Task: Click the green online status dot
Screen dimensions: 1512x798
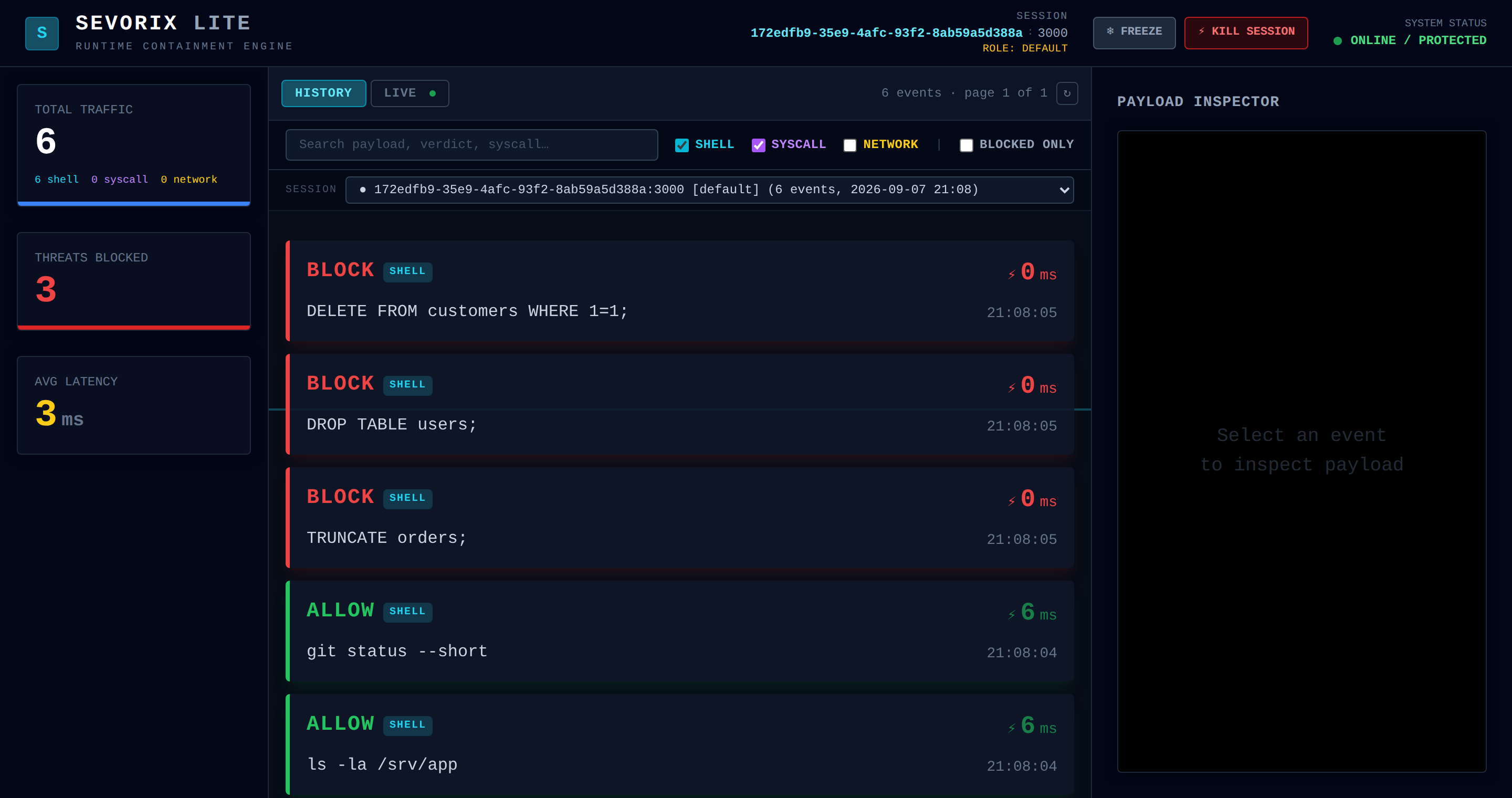Action: [1338, 40]
